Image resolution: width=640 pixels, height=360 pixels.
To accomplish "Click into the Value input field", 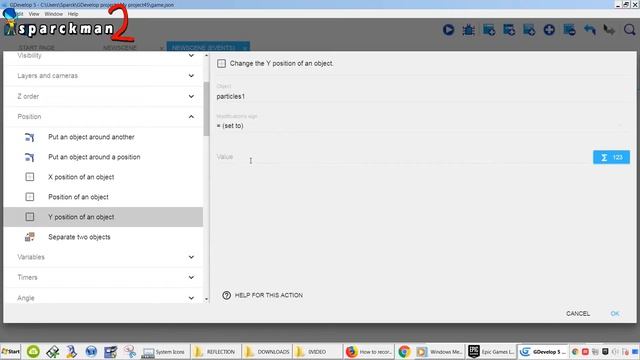I will (402, 157).
